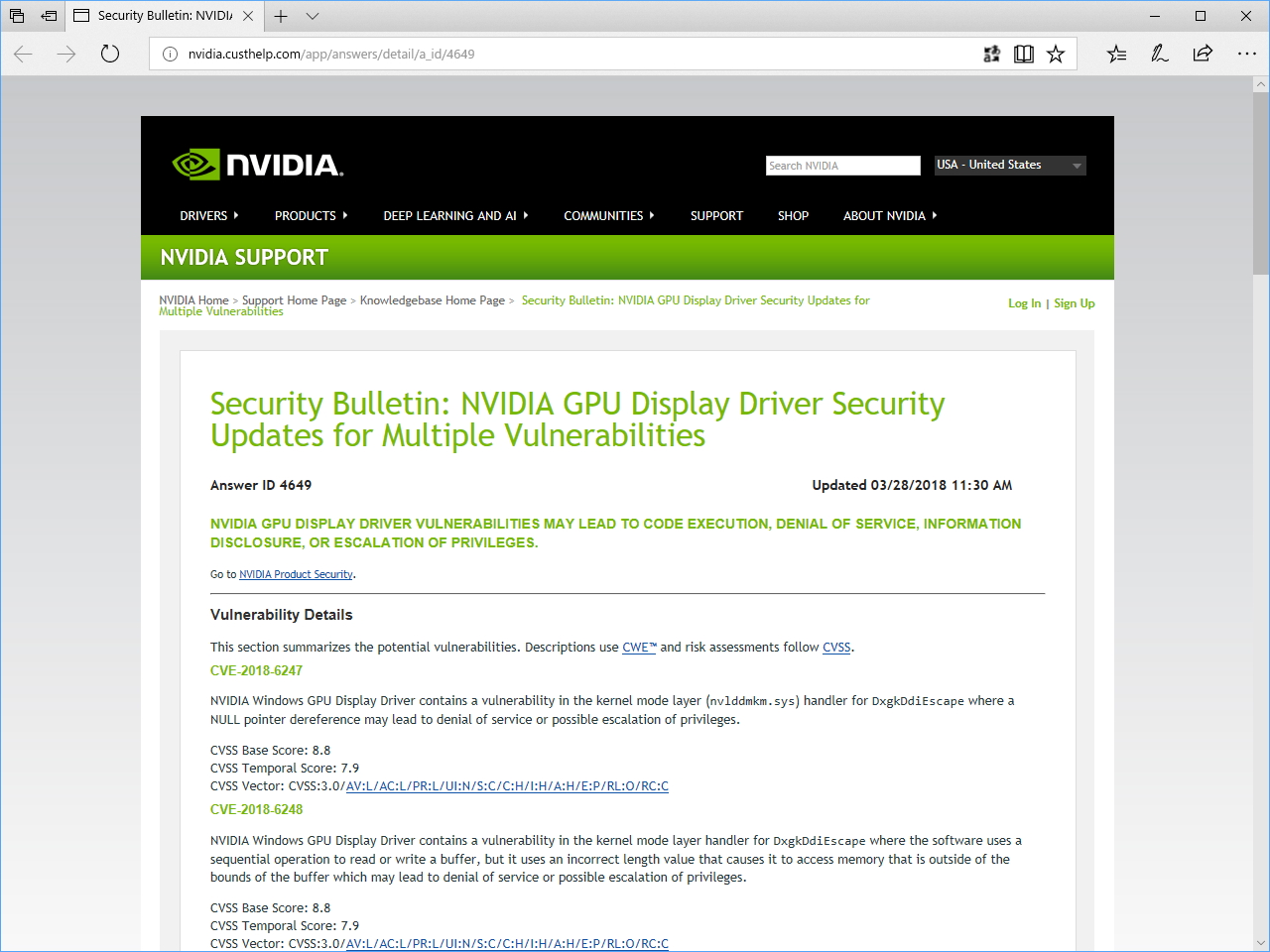Click the Answer ID 4649 text
The height and width of the screenshot is (952, 1270).
pyautogui.click(x=261, y=485)
